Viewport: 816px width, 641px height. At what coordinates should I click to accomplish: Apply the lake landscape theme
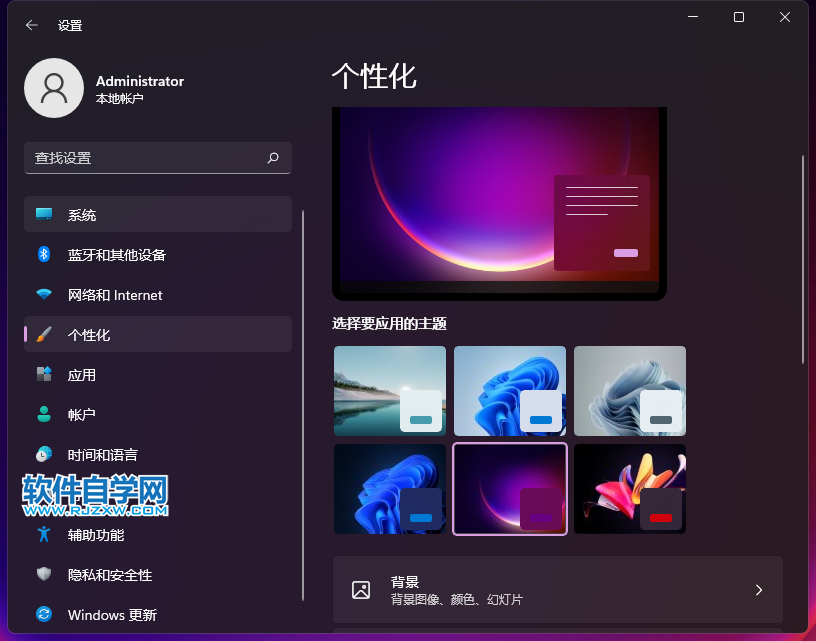click(390, 391)
